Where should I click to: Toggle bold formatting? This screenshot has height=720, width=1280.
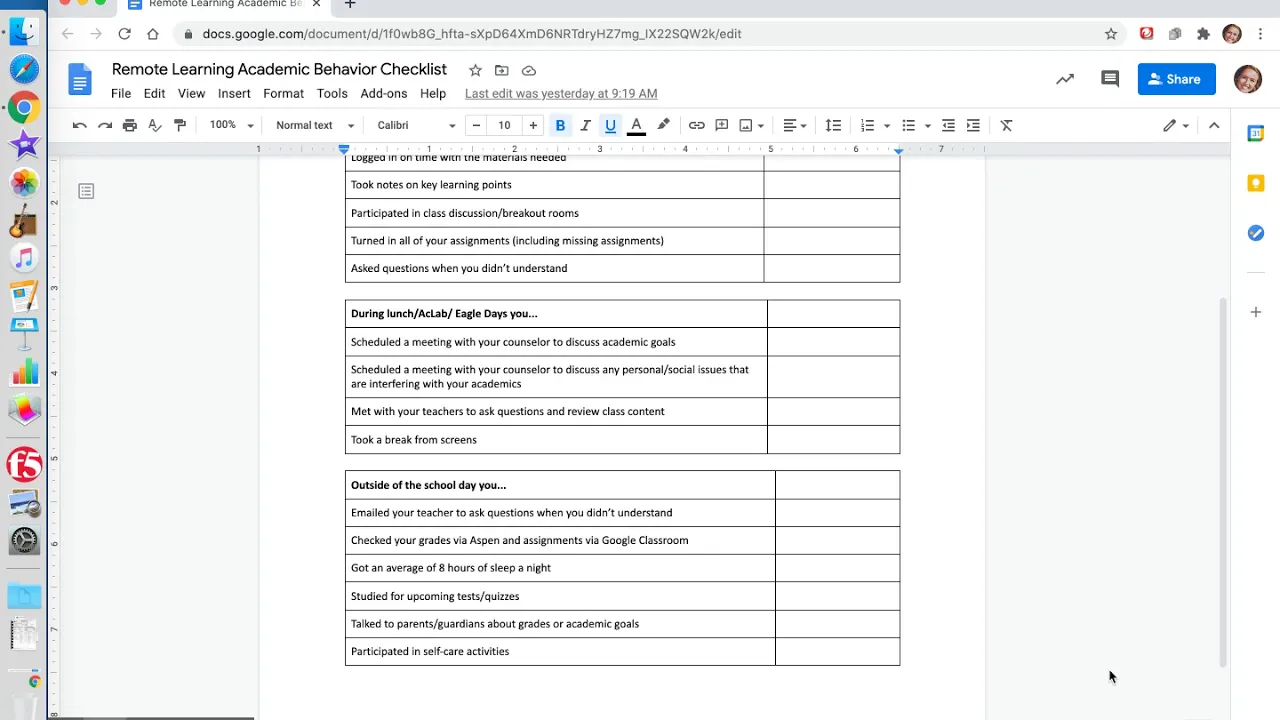point(560,125)
